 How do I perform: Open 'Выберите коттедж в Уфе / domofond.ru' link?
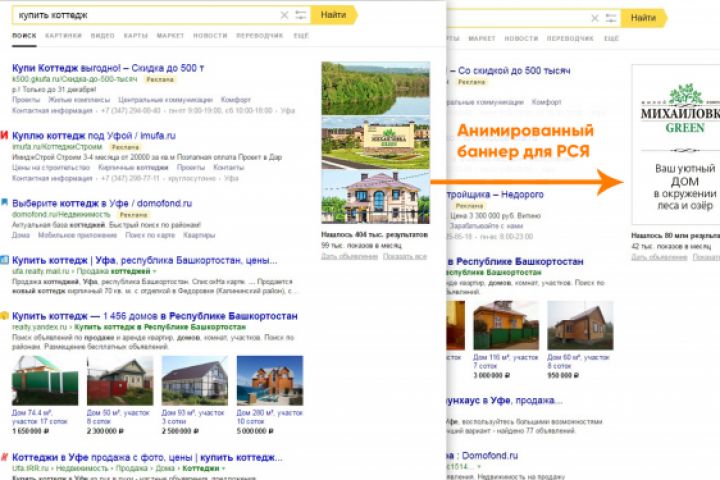[102, 203]
